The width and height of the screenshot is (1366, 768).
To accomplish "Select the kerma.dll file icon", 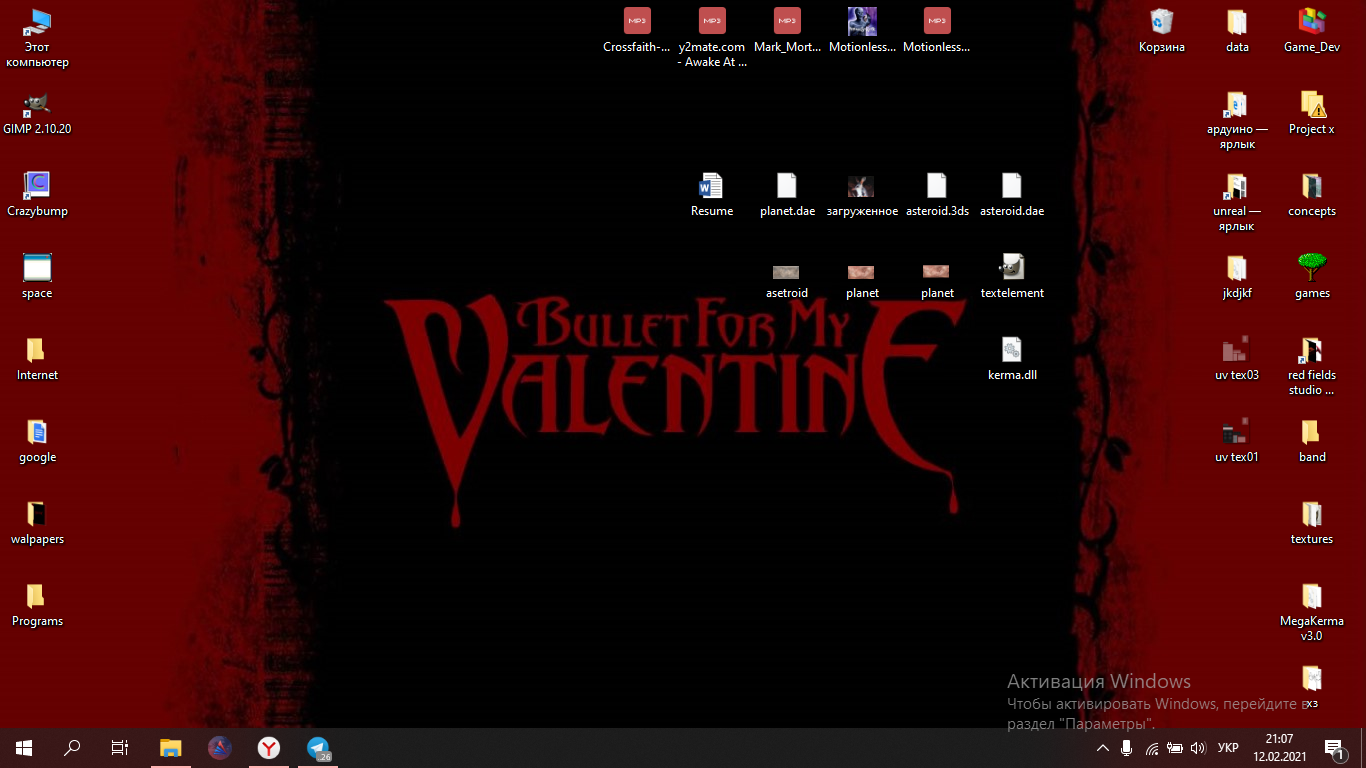I will (1012, 351).
